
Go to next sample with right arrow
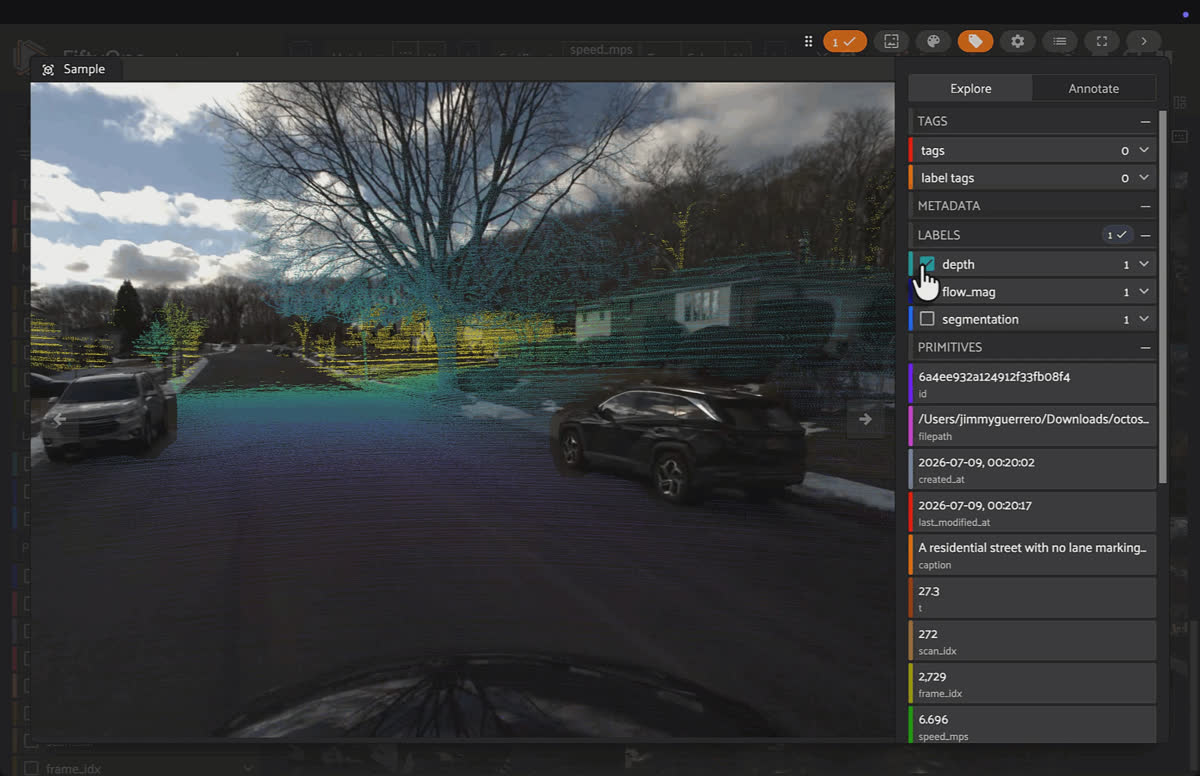[865, 420]
